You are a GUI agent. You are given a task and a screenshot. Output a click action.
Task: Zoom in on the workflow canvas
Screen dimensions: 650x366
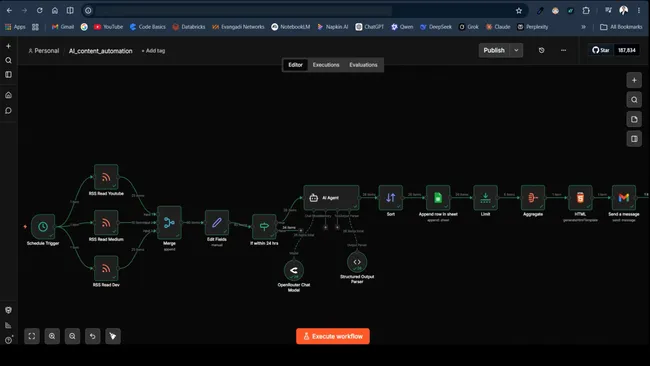pyautogui.click(x=52, y=336)
